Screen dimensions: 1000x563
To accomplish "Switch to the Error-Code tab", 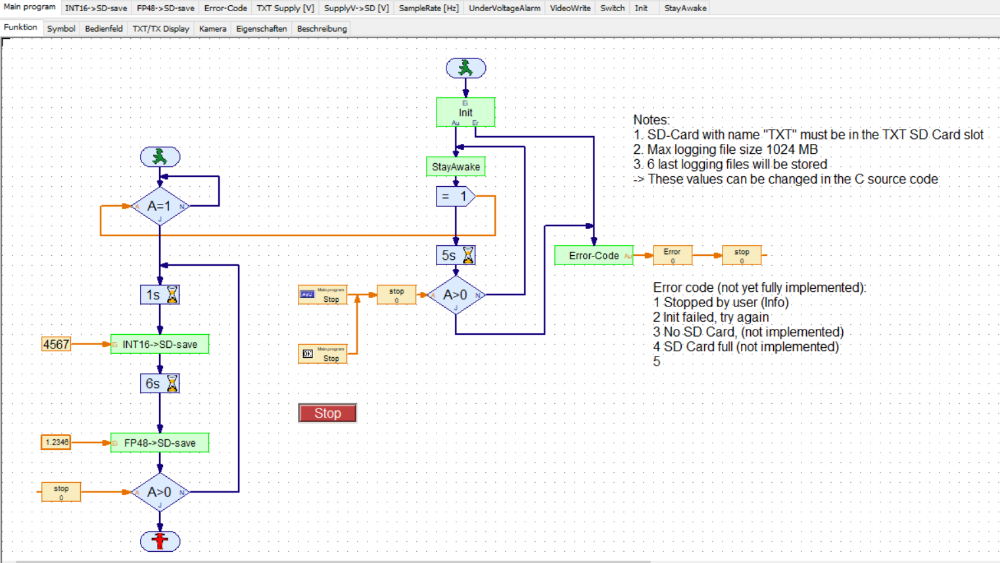I will (225, 8).
